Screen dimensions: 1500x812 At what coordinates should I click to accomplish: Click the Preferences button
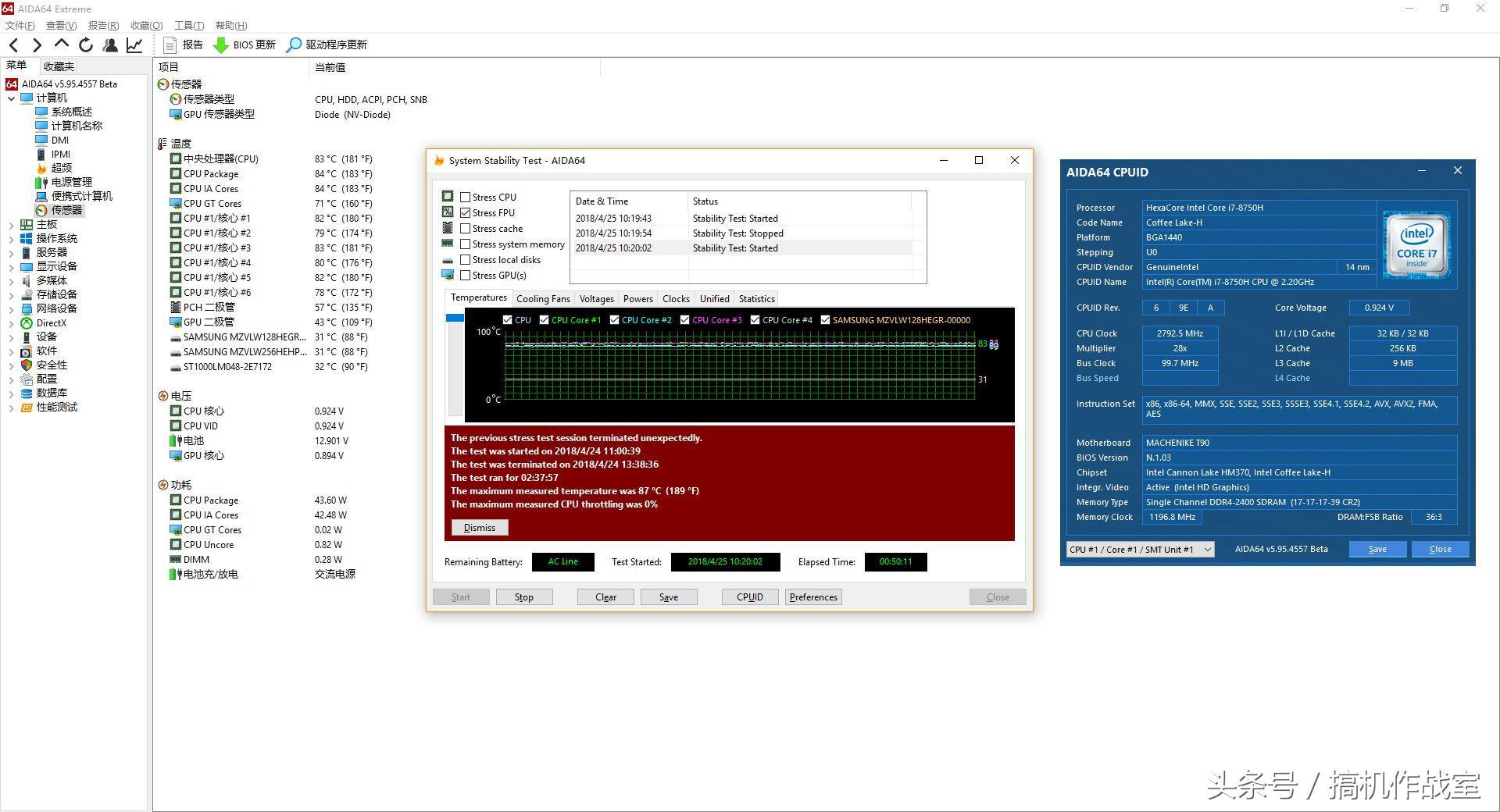click(x=813, y=597)
